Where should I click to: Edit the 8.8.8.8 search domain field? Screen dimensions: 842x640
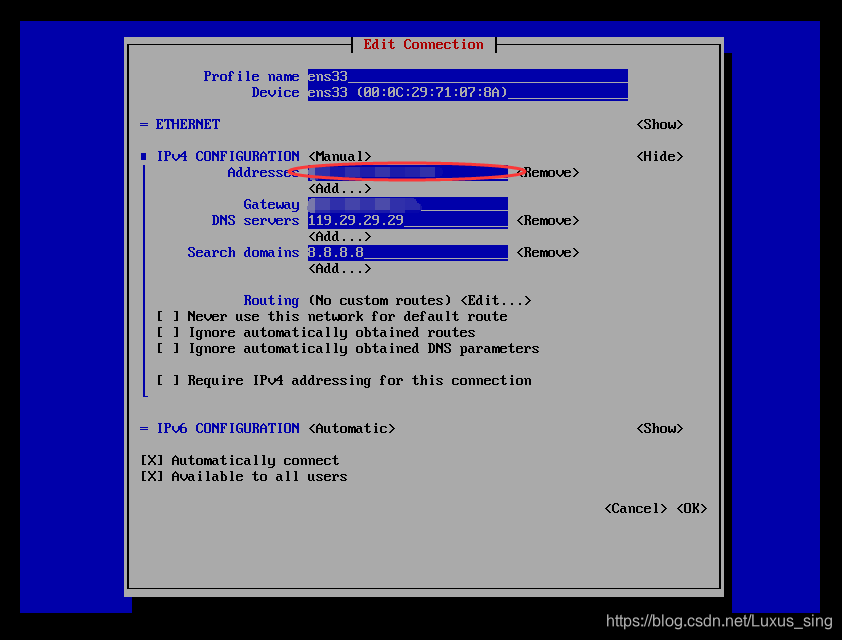coord(408,252)
